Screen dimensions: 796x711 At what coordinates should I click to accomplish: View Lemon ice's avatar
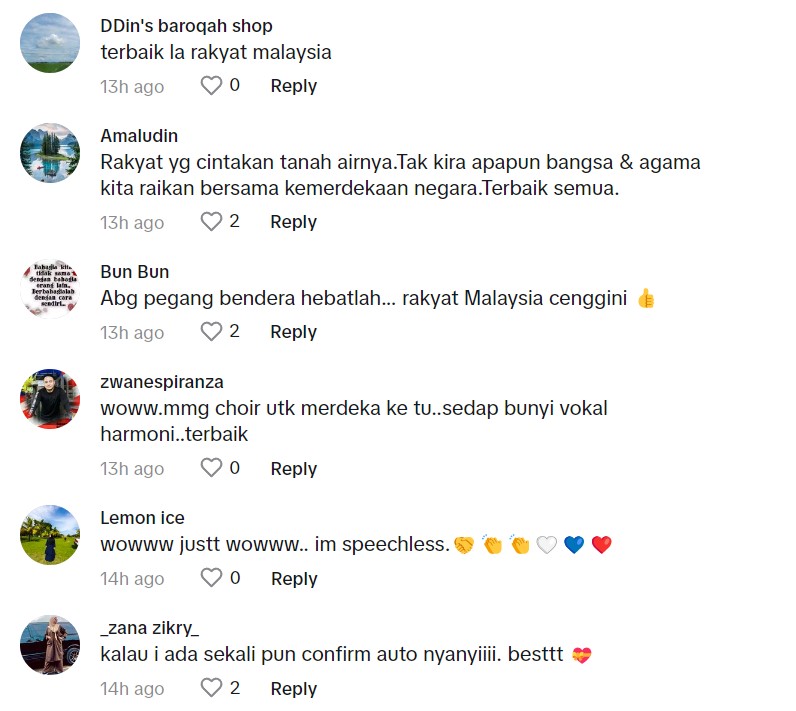click(50, 535)
